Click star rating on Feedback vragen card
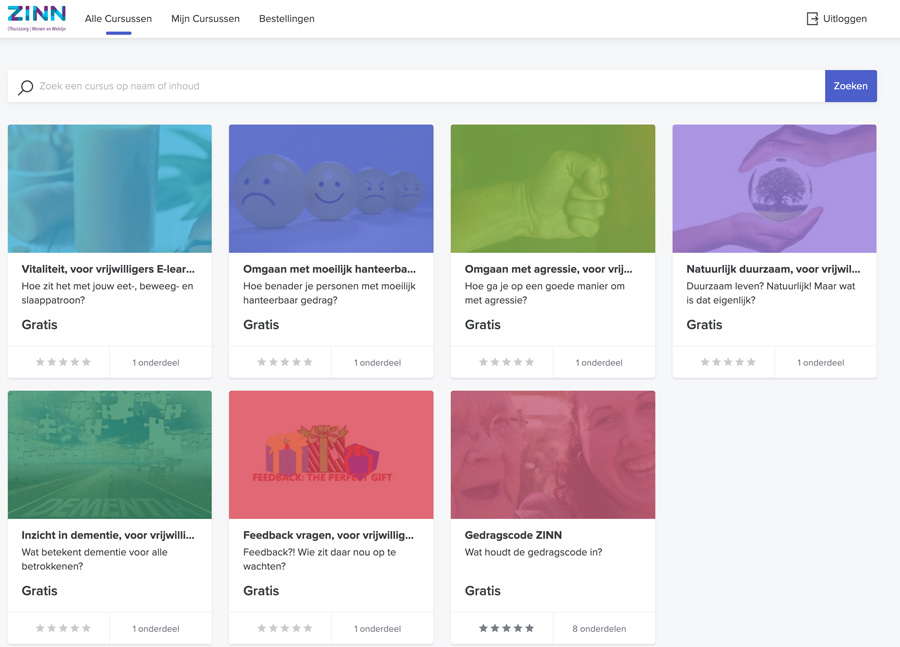This screenshot has width=900, height=647. coord(285,629)
